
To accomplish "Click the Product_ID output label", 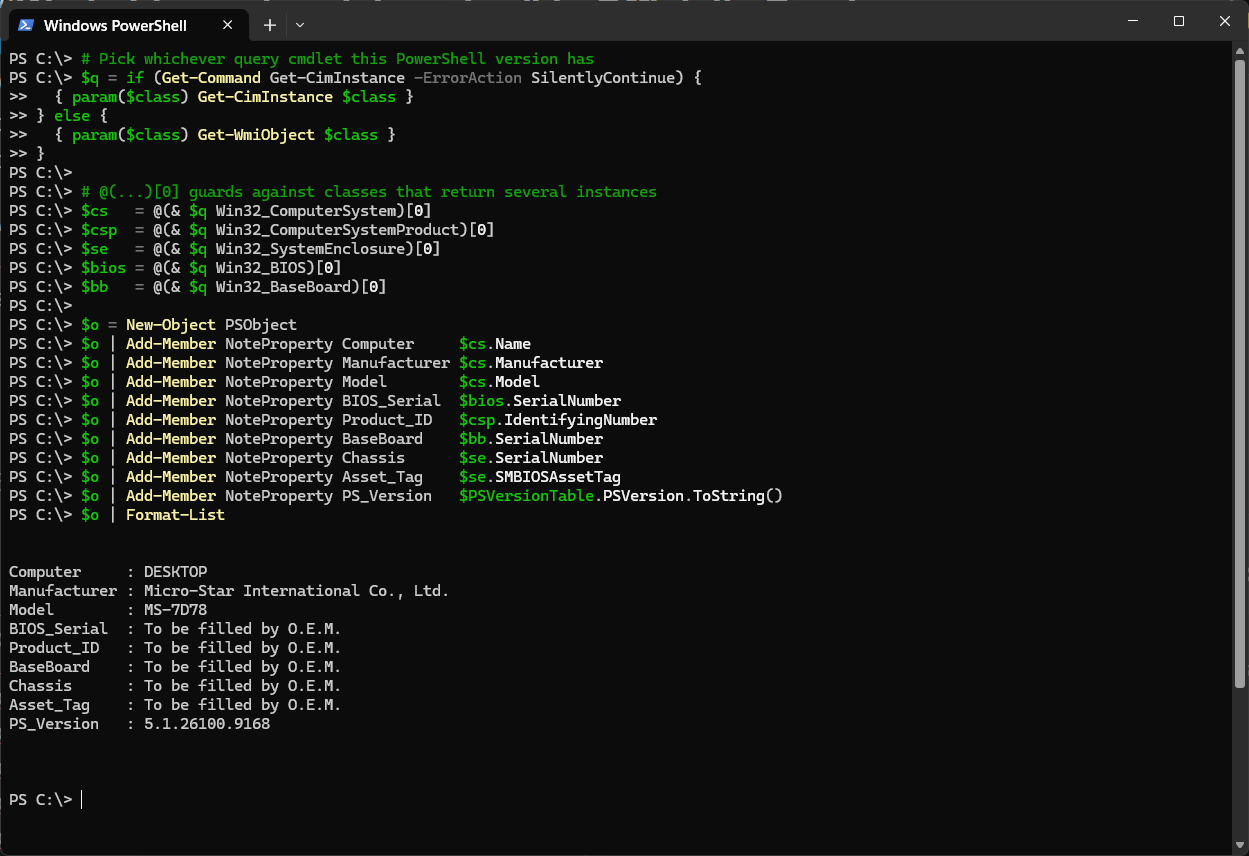I will [54, 648].
